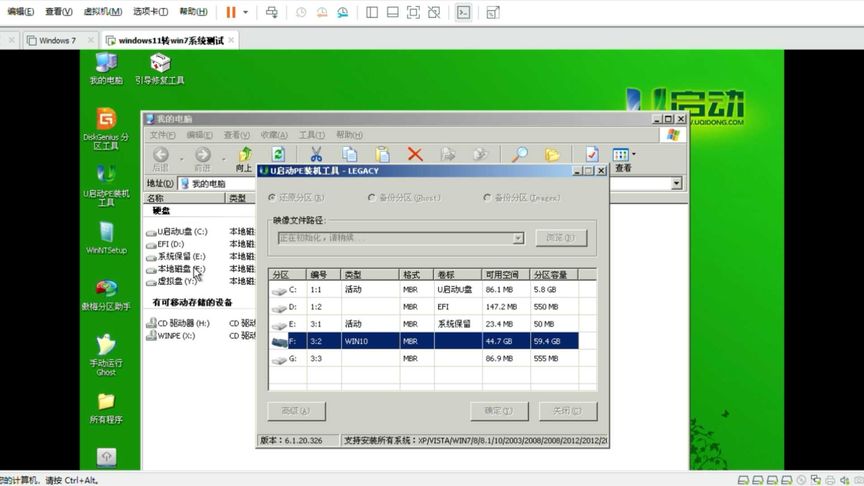This screenshot has height=486, width=864.
Task: Switch to the Windows 7 VM tab
Action: (x=57, y=40)
